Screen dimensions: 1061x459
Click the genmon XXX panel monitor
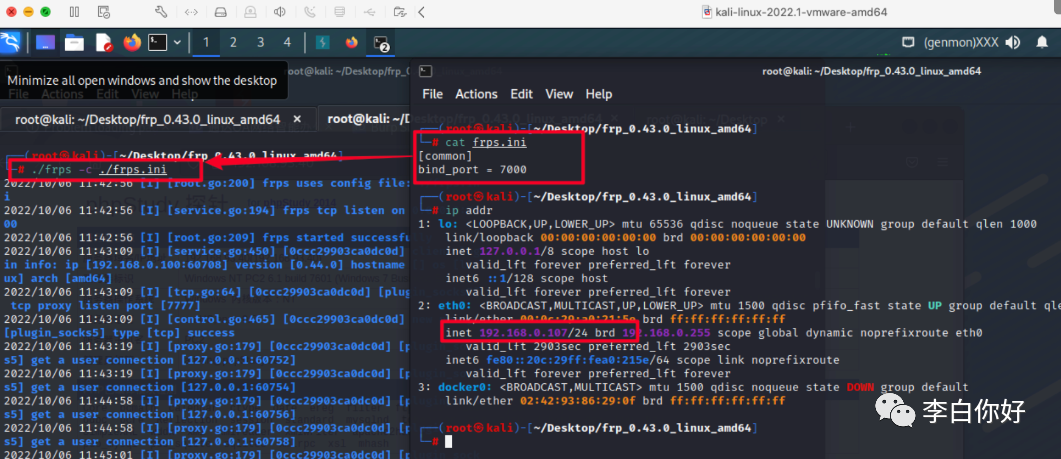pyautogui.click(x=961, y=43)
